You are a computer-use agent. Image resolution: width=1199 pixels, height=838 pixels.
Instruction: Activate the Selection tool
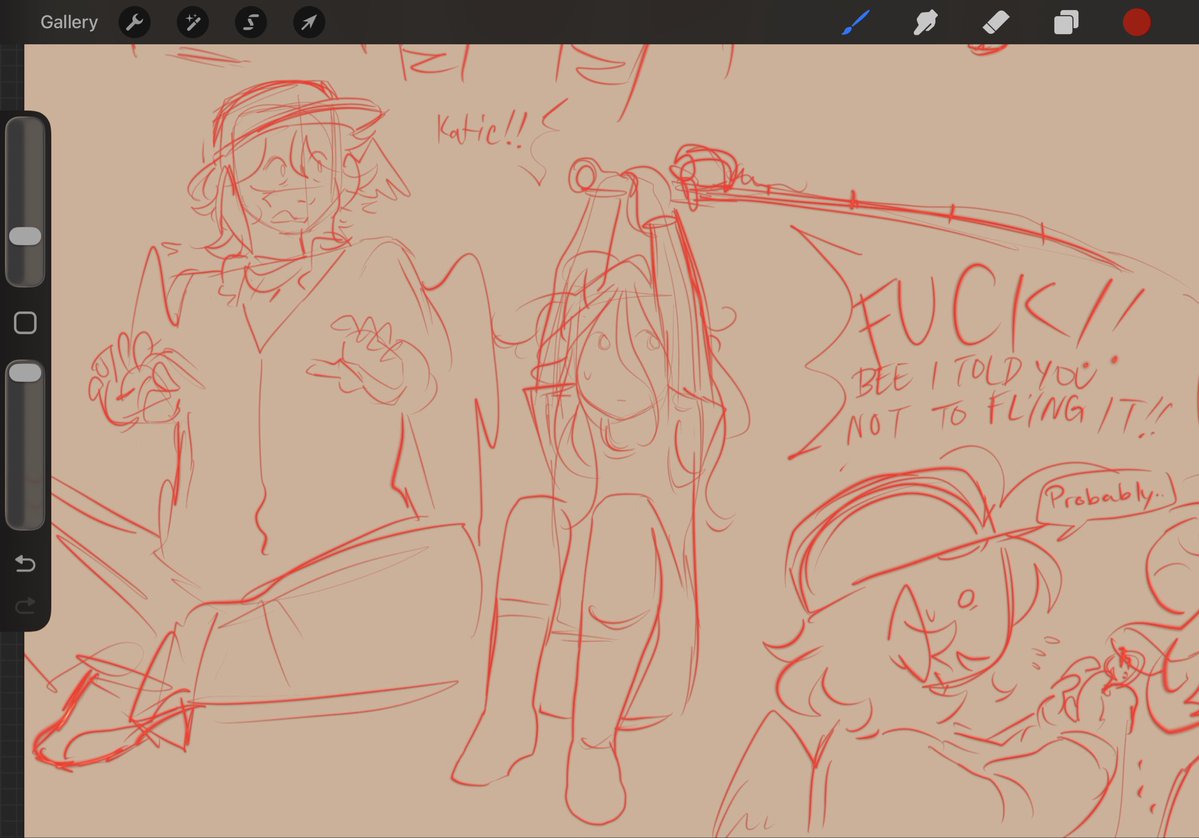pyautogui.click(x=251, y=22)
